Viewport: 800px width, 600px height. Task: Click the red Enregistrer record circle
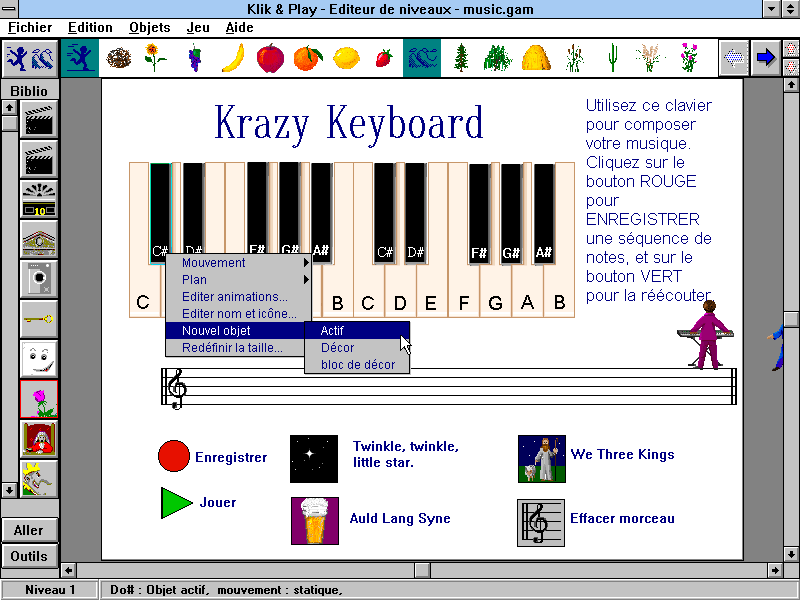coord(174,456)
